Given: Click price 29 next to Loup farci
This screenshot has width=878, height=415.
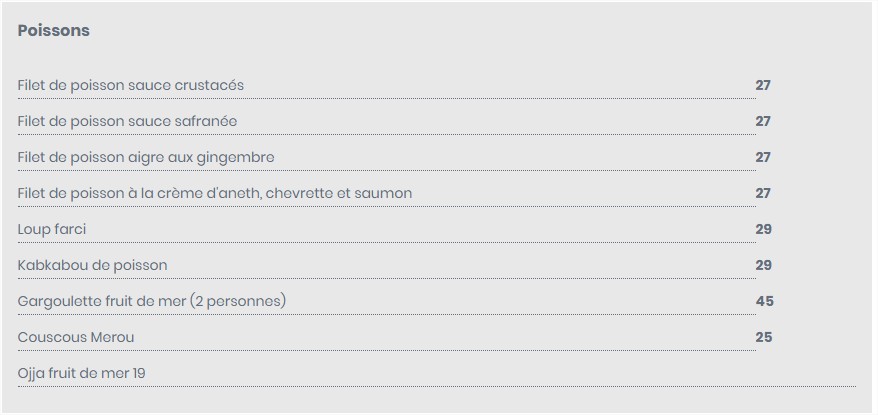Looking at the screenshot, I should point(764,229).
